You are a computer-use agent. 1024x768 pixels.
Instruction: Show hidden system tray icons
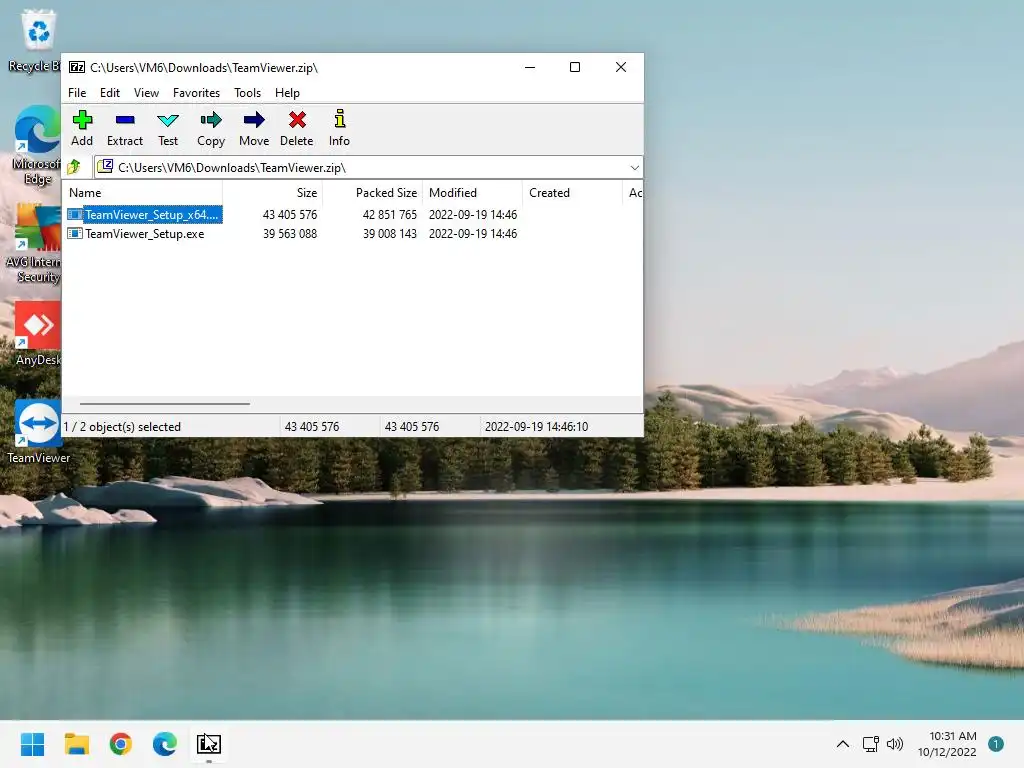[843, 744]
